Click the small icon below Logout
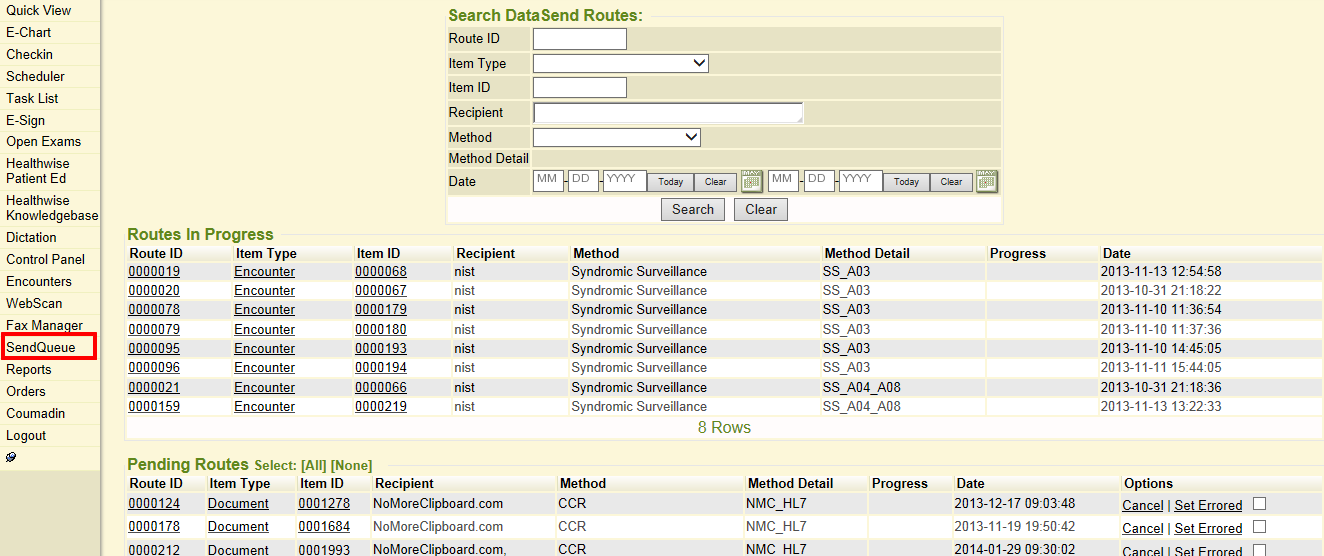 click(11, 457)
